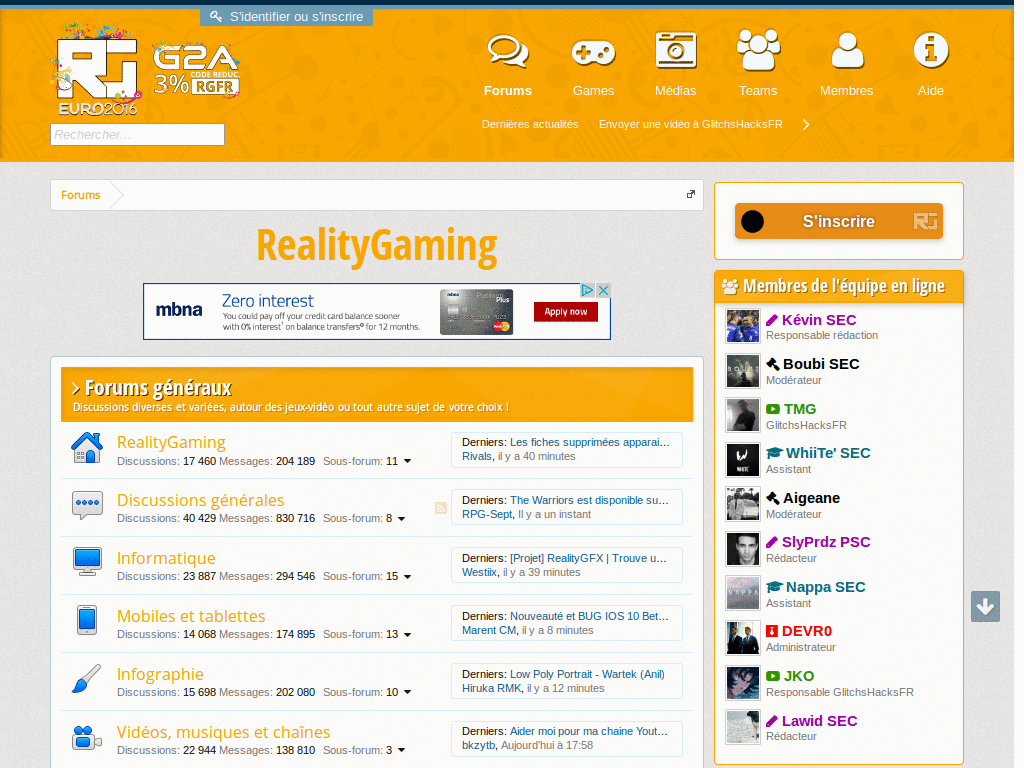
Task: Open WhiiTe' SEC's avatar
Action: click(743, 460)
